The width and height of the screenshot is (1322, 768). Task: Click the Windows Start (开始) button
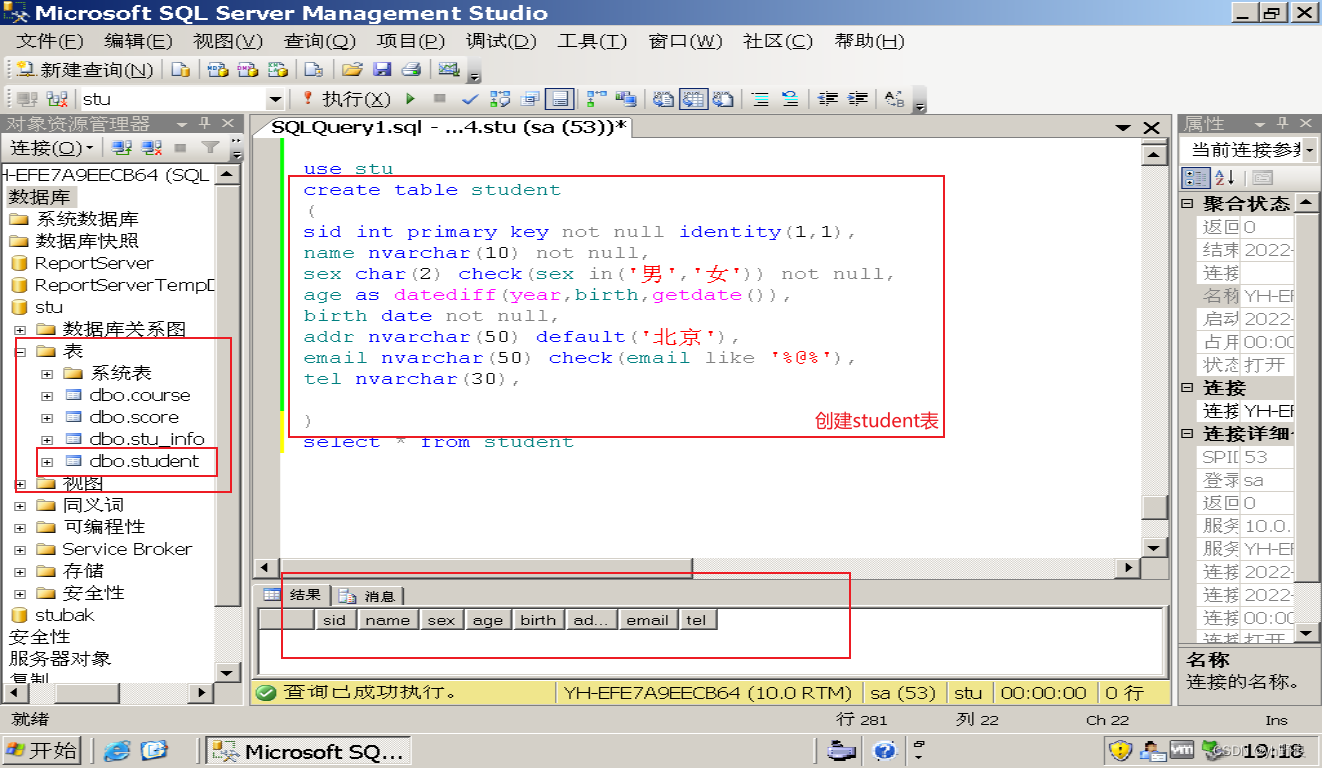click(42, 751)
